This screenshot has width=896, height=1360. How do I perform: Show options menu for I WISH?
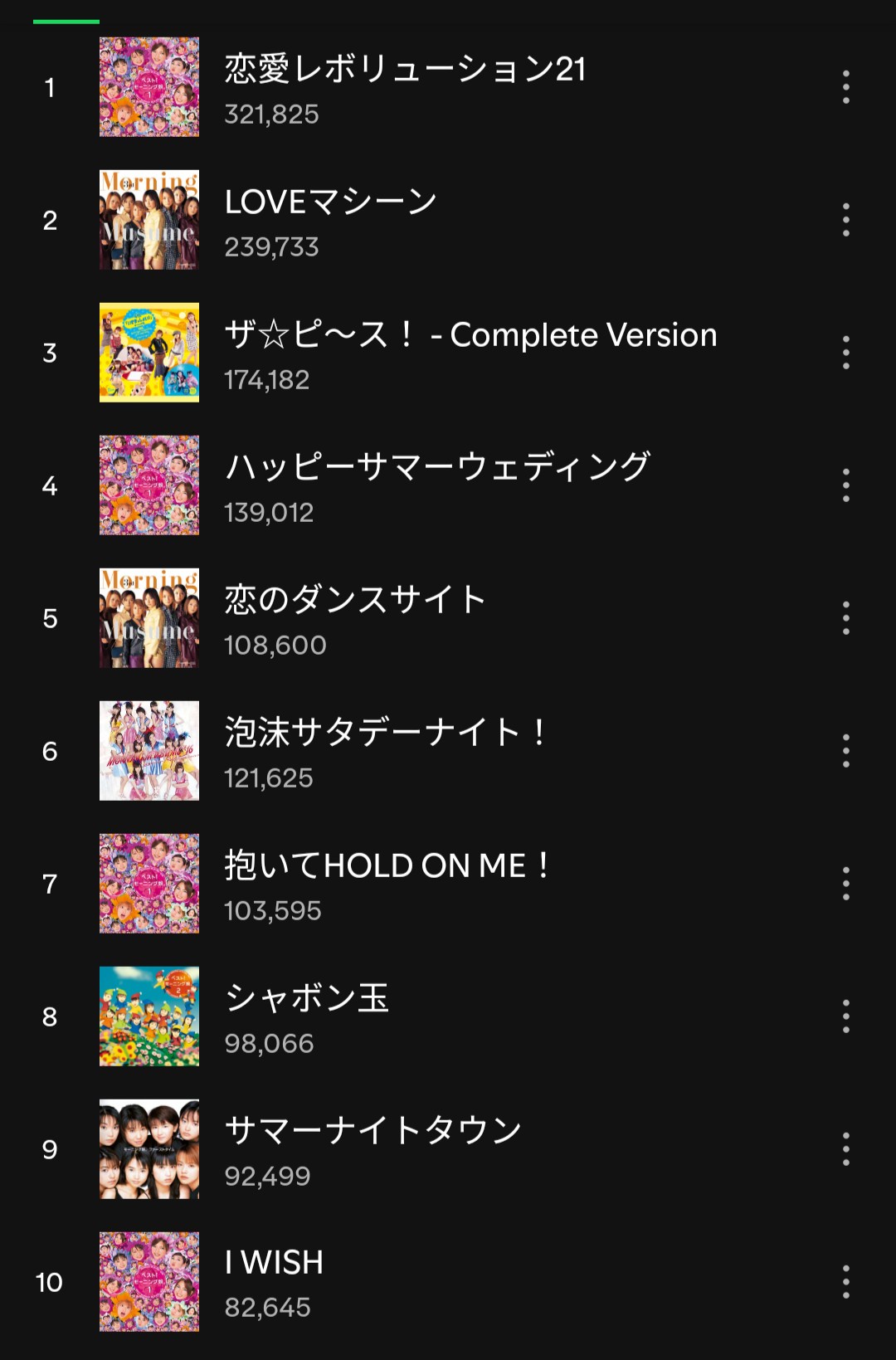pyautogui.click(x=845, y=1282)
